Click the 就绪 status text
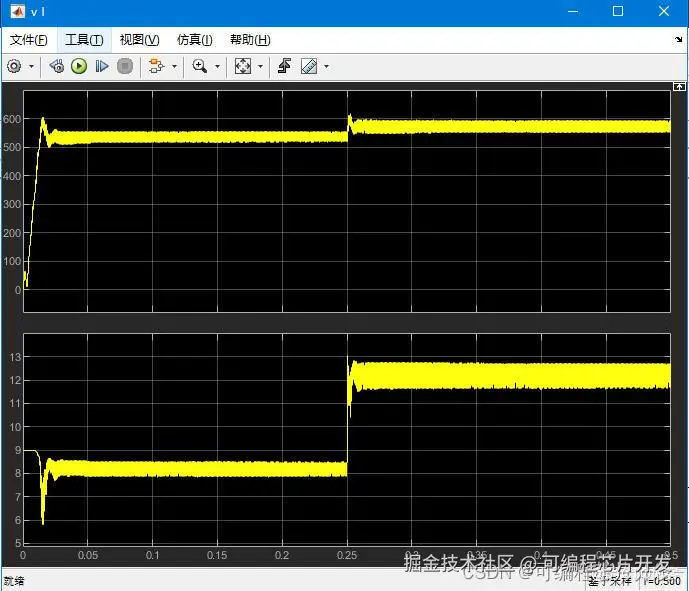Viewport: 689px width, 591px height. click(14, 581)
